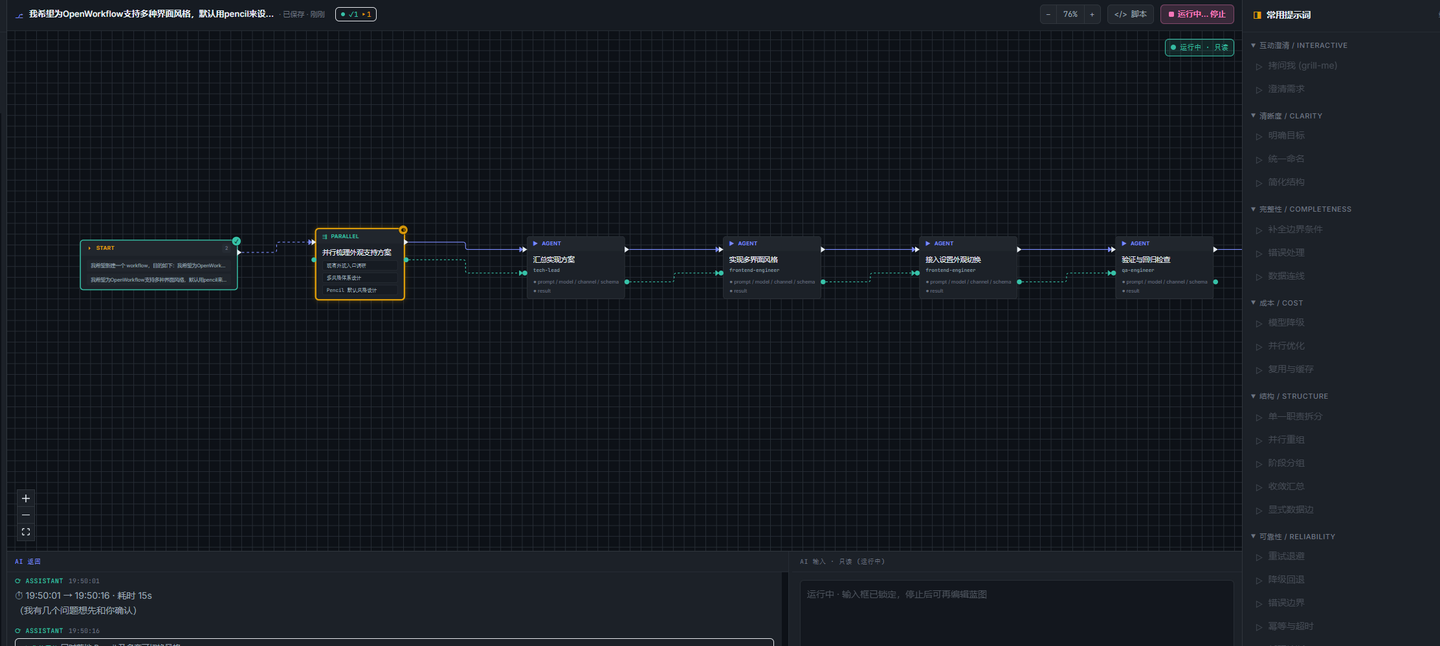Viewport: 1440px width, 646px height.
Task: Click the 76% zoom level value
Action: (x=1070, y=14)
